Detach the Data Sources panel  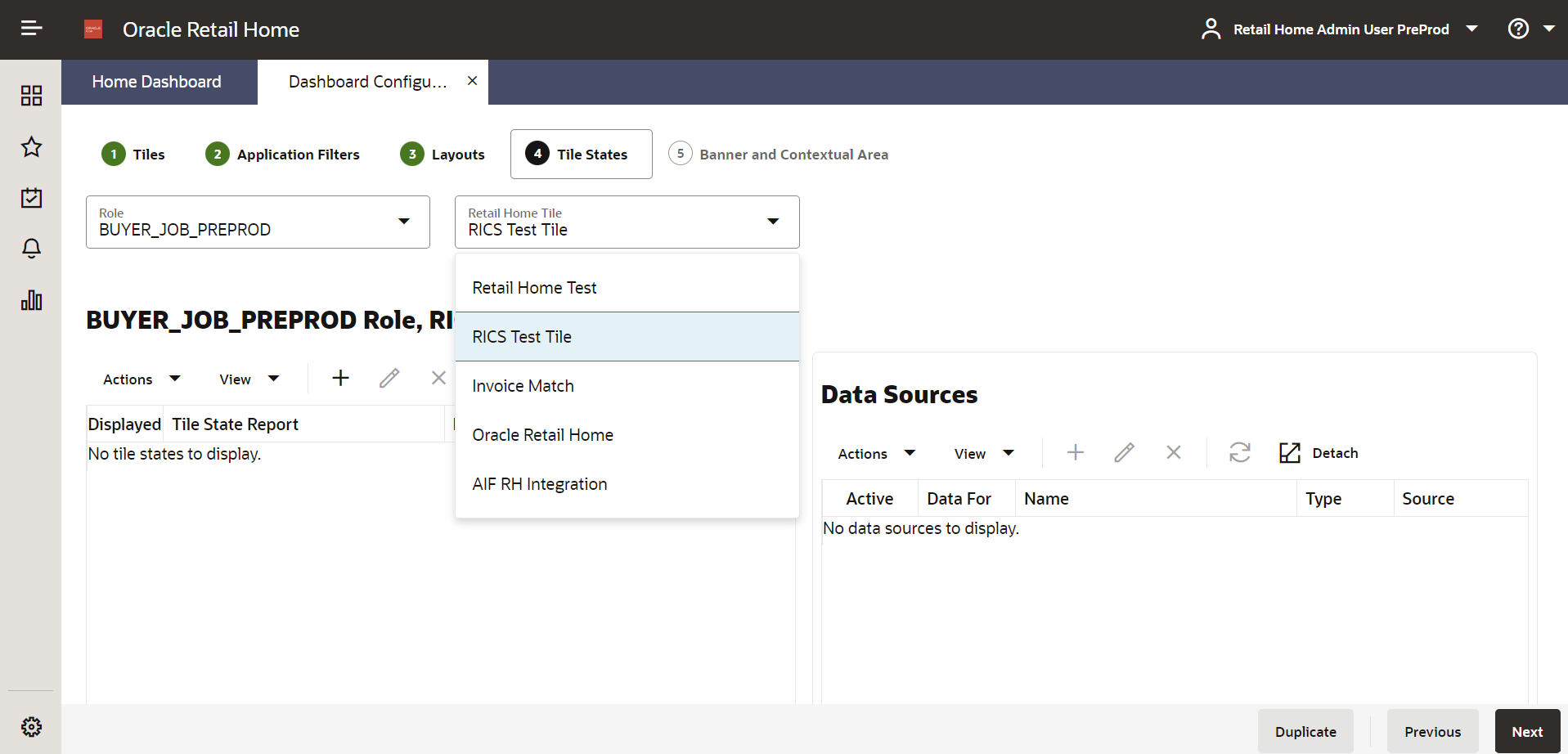tap(1318, 452)
